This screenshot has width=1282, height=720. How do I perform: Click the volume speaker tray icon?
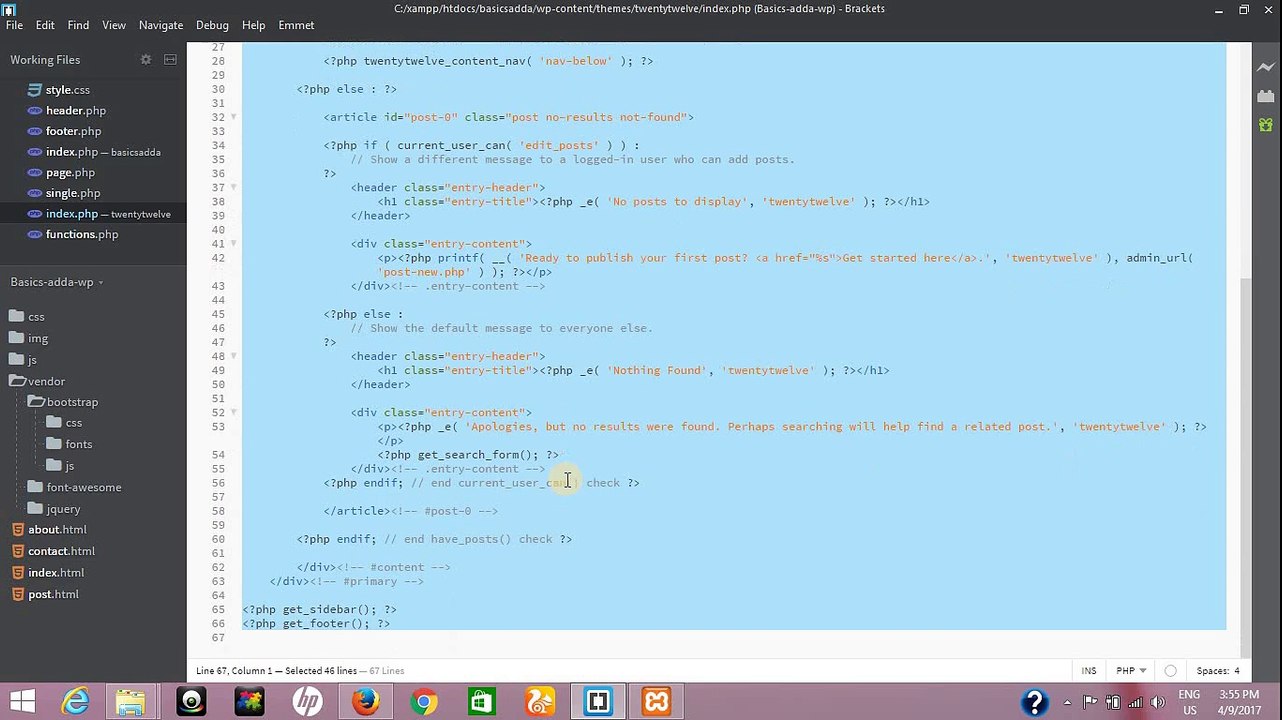1156,702
